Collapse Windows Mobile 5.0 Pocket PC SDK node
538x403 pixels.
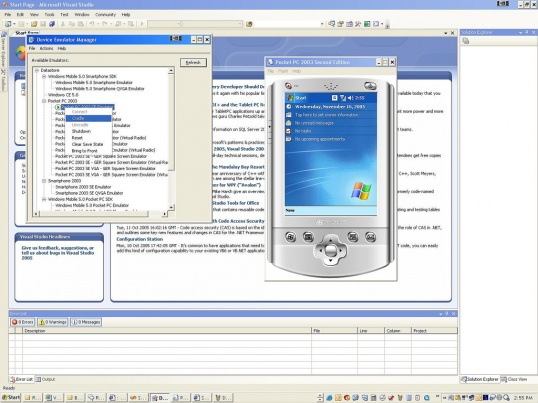pyautogui.click(x=44, y=199)
